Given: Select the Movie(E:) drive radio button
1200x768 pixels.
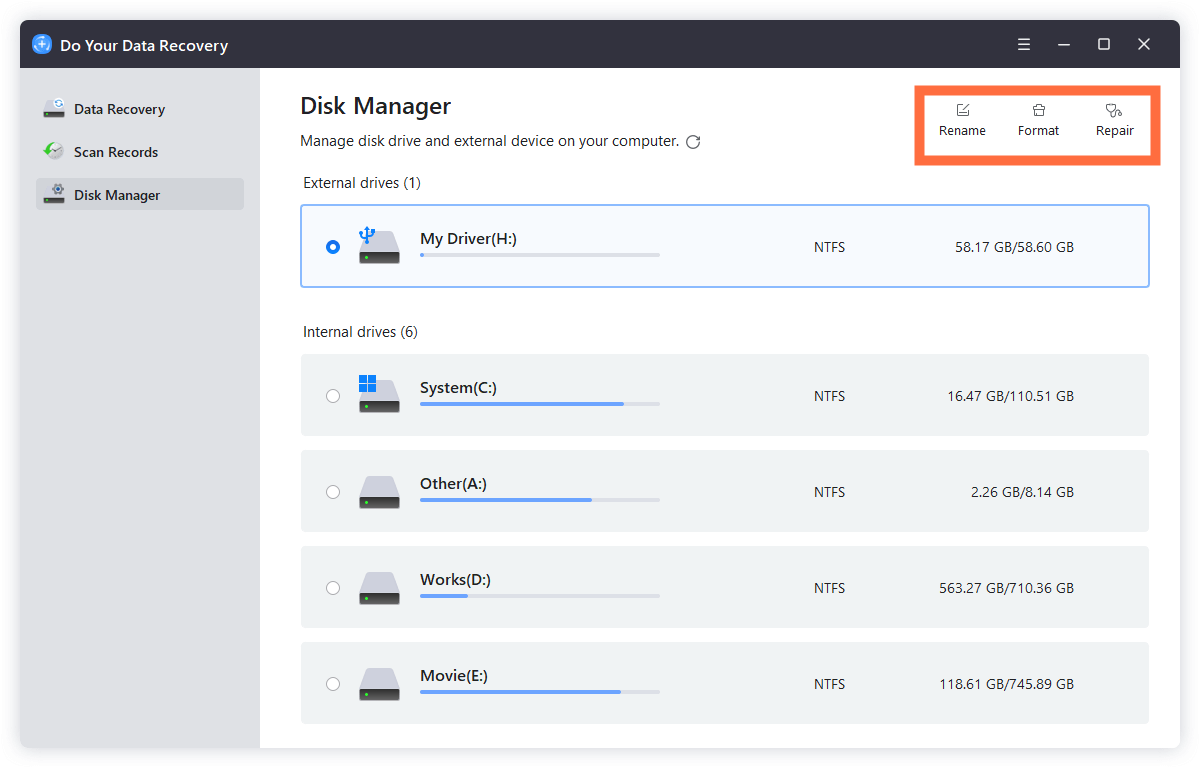Looking at the screenshot, I should point(333,683).
